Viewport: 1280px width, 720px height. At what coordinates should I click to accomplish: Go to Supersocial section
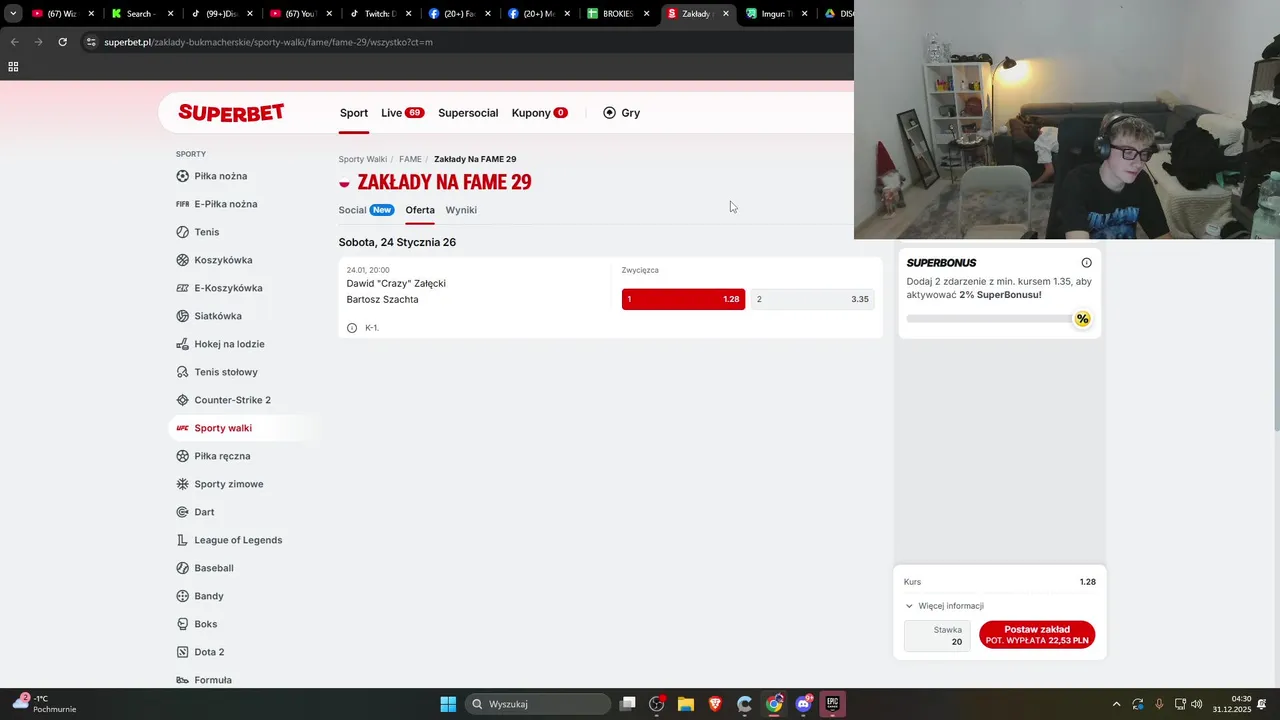[x=468, y=113]
